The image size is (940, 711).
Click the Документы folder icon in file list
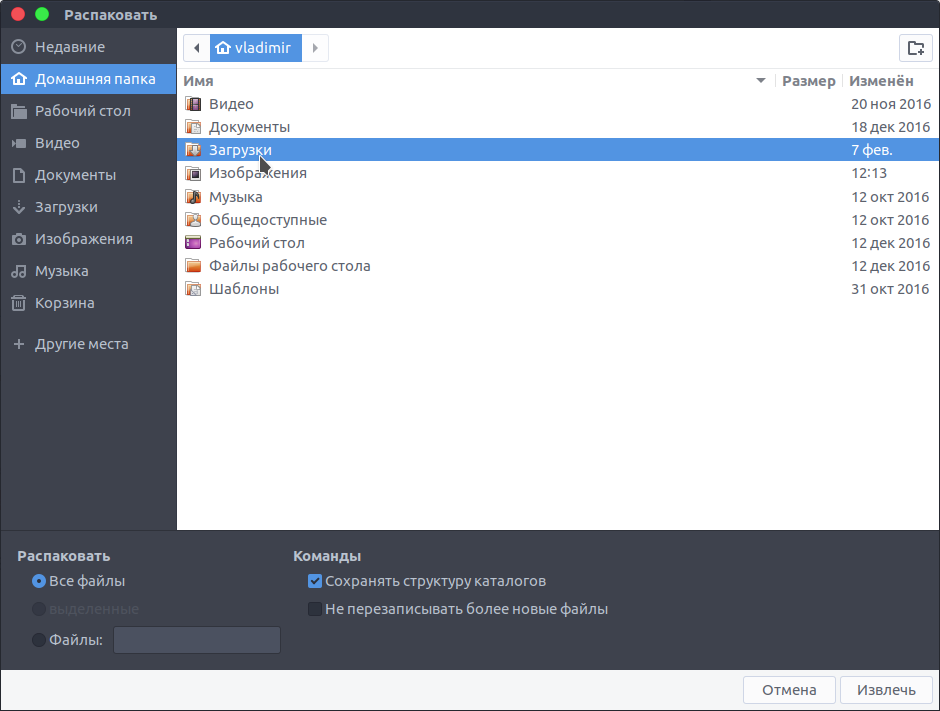(x=193, y=127)
